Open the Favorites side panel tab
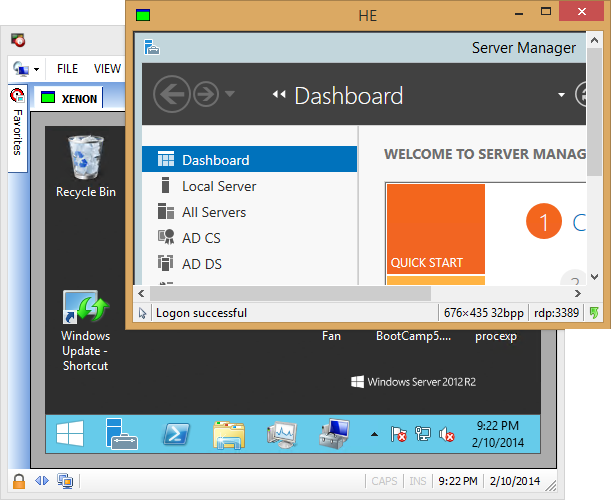Screen dimensions: 611x500 (18, 129)
